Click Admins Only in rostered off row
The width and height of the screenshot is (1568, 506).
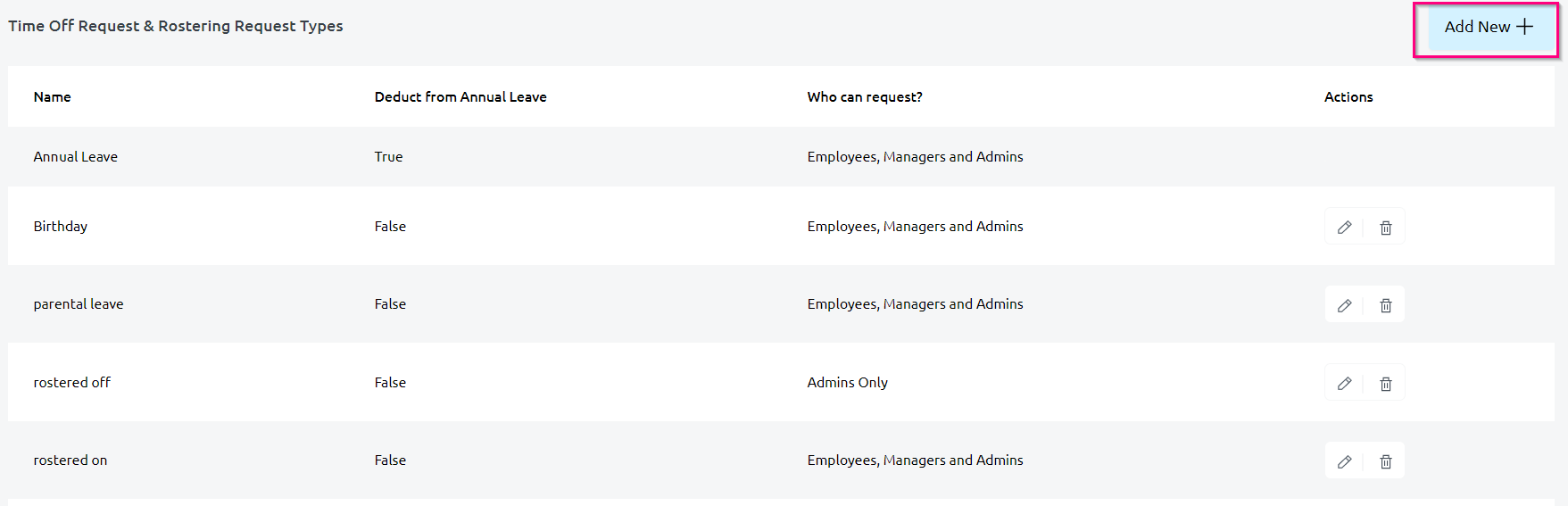click(848, 382)
